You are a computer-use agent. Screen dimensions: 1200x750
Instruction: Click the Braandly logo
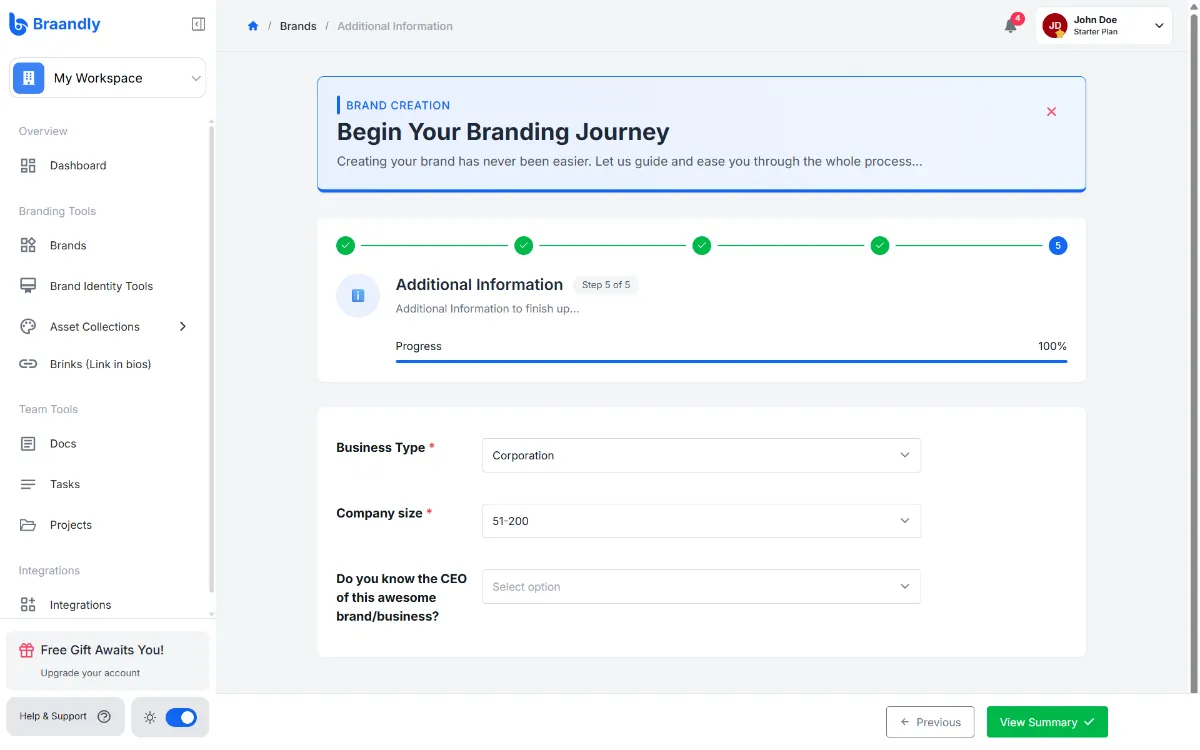(55, 24)
